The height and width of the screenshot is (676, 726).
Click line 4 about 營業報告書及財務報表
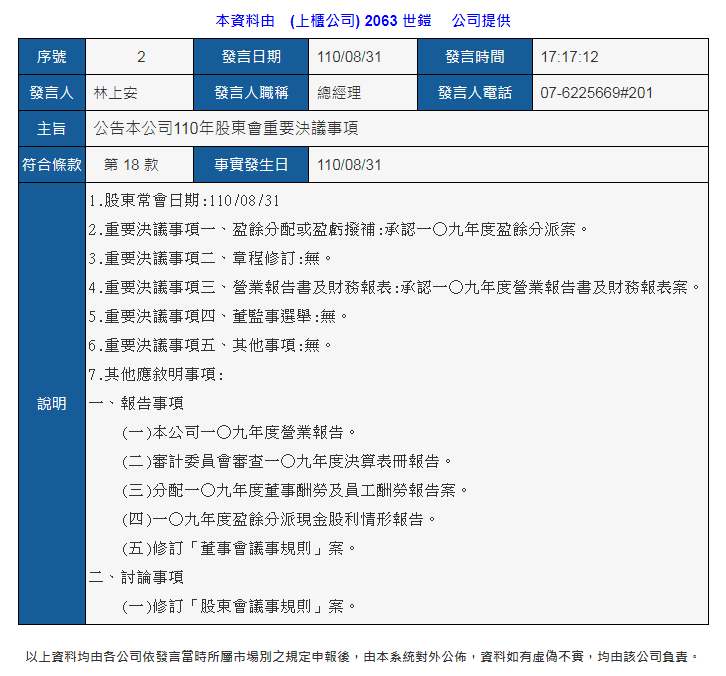tap(394, 288)
